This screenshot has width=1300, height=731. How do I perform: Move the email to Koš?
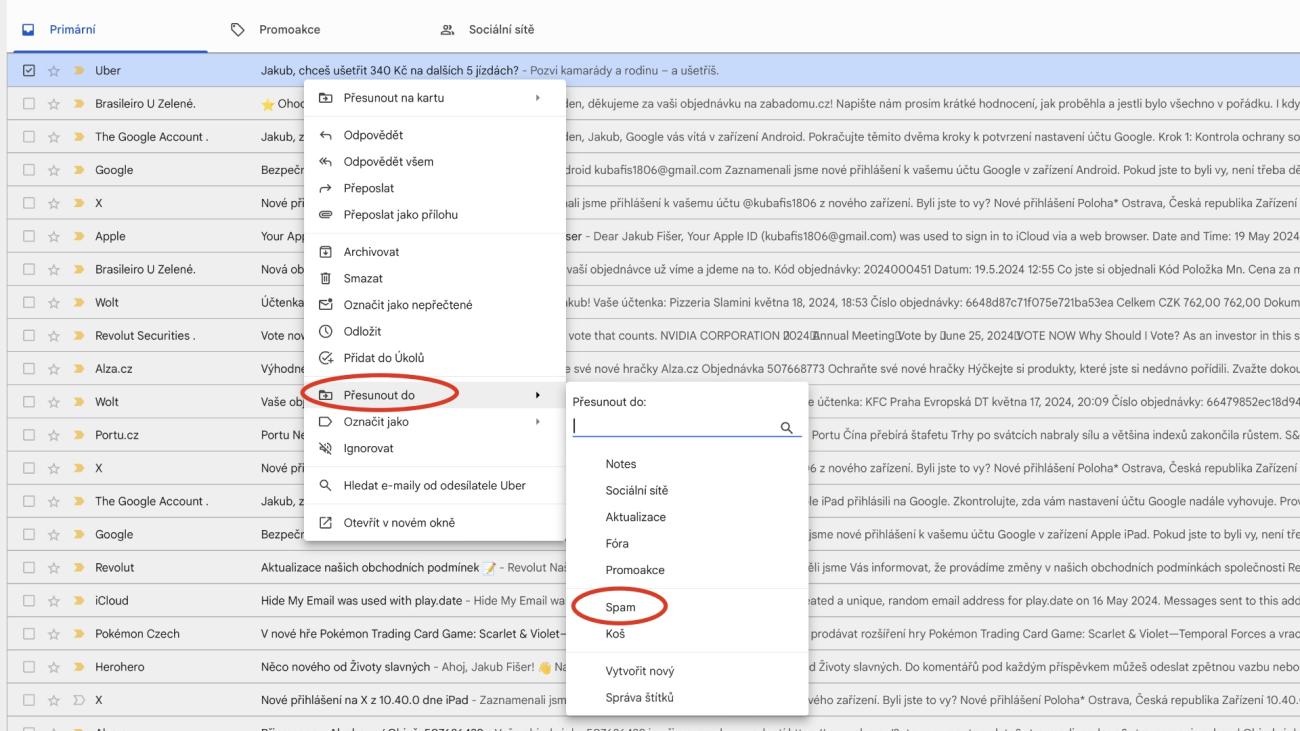pos(687,634)
